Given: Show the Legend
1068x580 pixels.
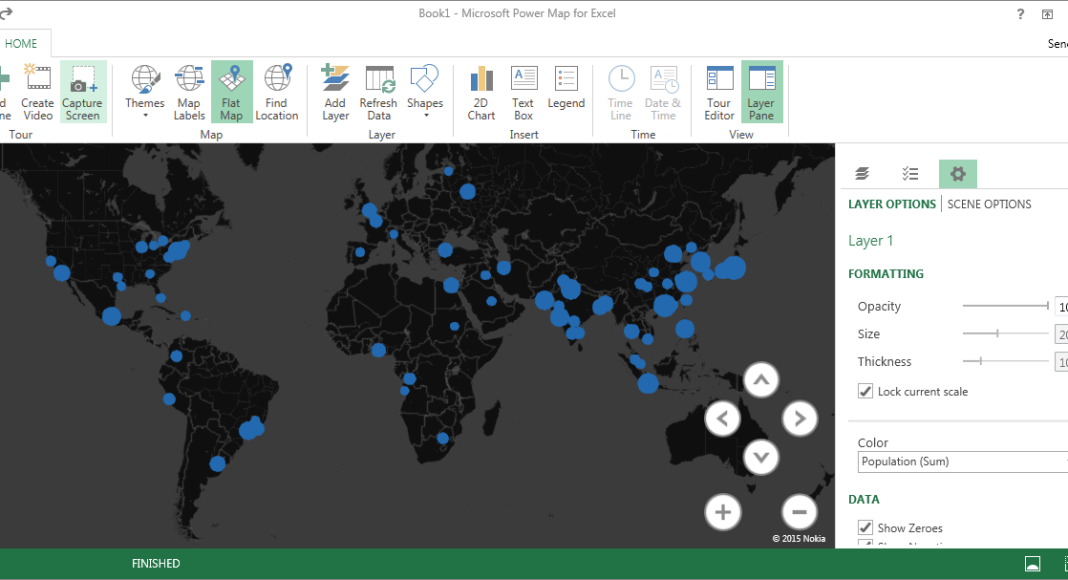Looking at the screenshot, I should pyautogui.click(x=566, y=88).
